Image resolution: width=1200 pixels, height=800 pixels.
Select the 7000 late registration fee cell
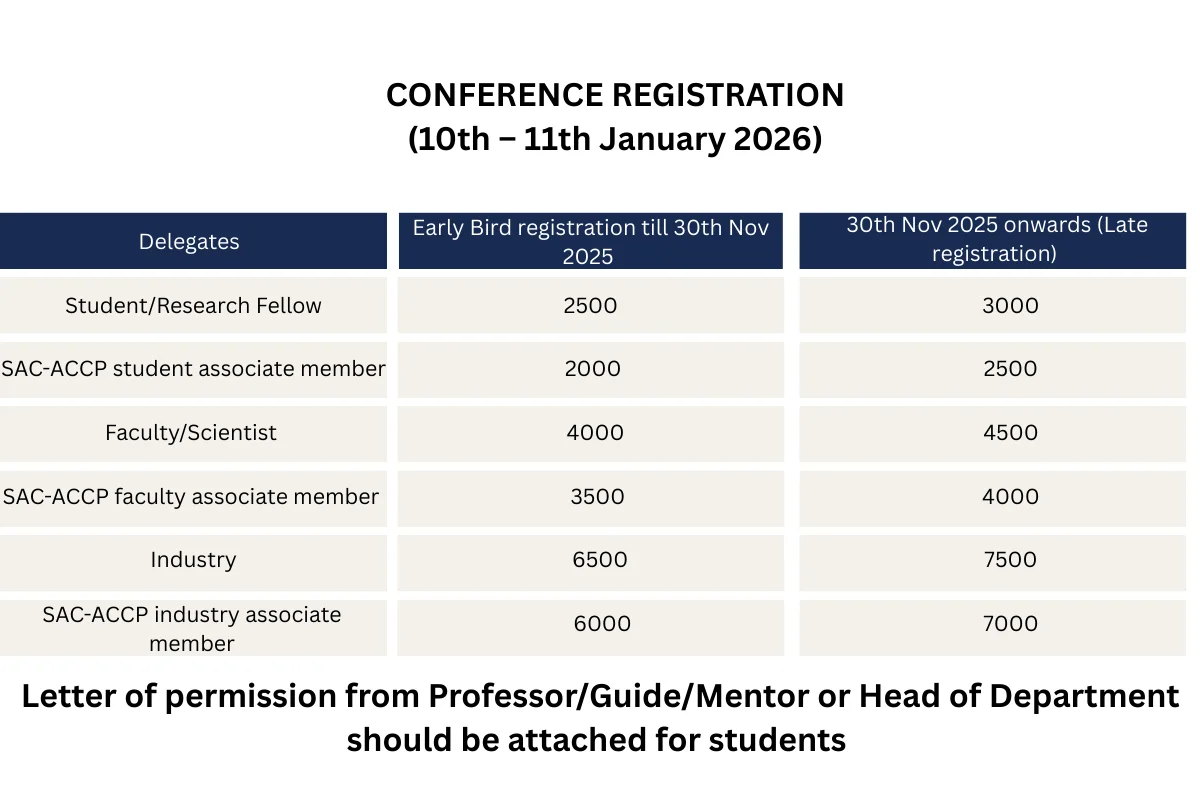click(x=1010, y=624)
